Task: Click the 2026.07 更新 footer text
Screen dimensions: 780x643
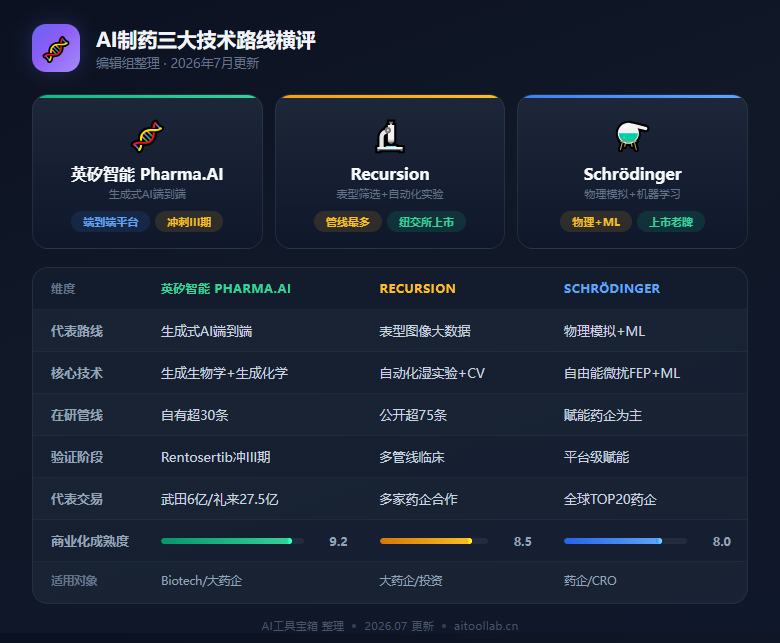Action: (399, 626)
